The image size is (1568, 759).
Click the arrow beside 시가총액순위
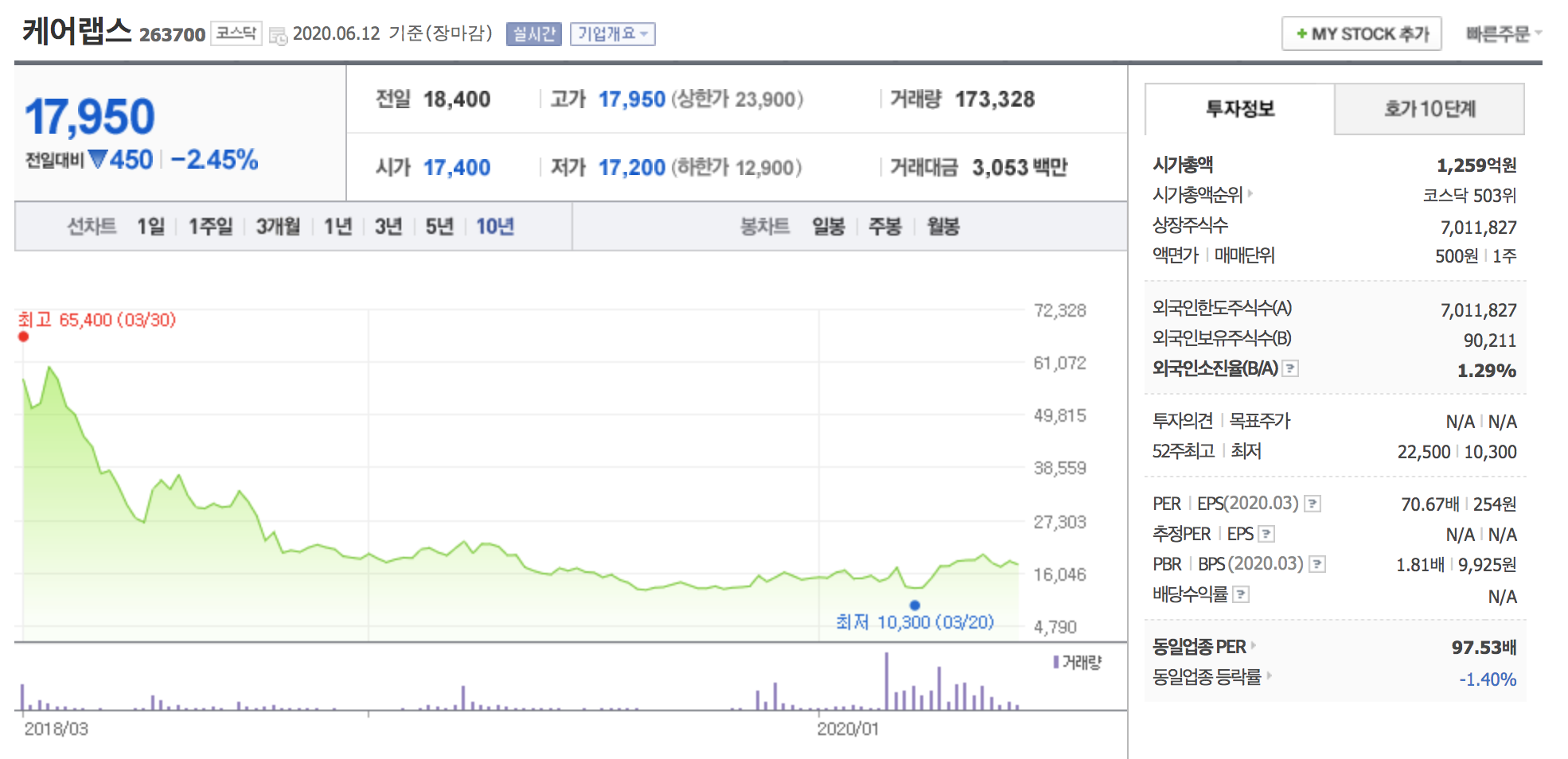coord(1250,193)
